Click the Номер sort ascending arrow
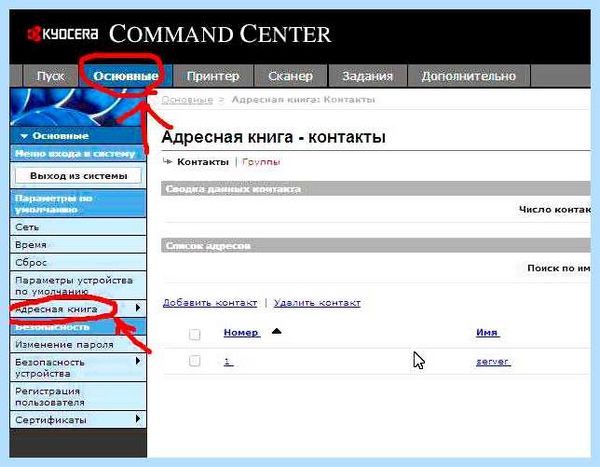 point(277,331)
